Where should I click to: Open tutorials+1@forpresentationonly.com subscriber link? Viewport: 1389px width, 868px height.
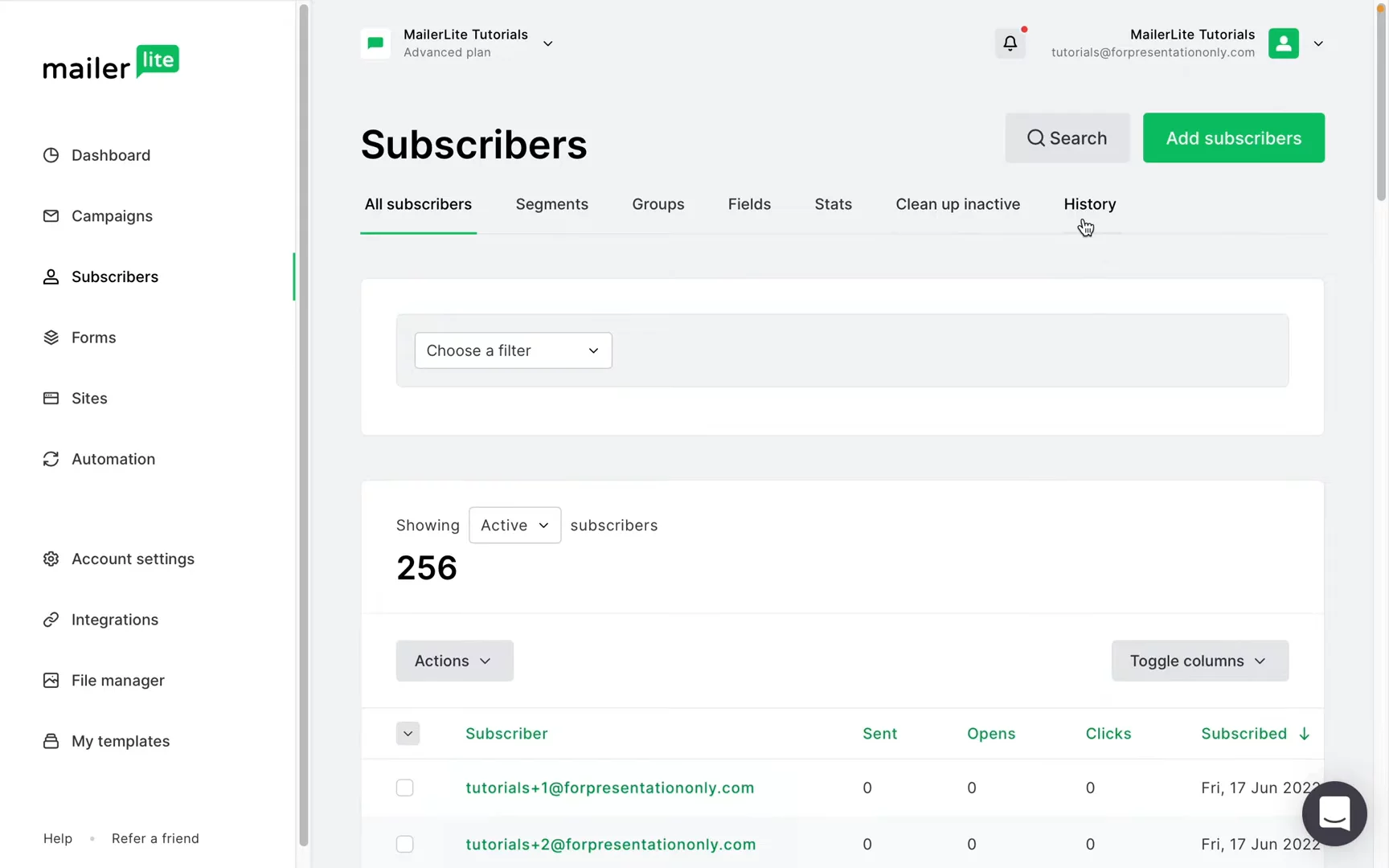[x=609, y=788]
